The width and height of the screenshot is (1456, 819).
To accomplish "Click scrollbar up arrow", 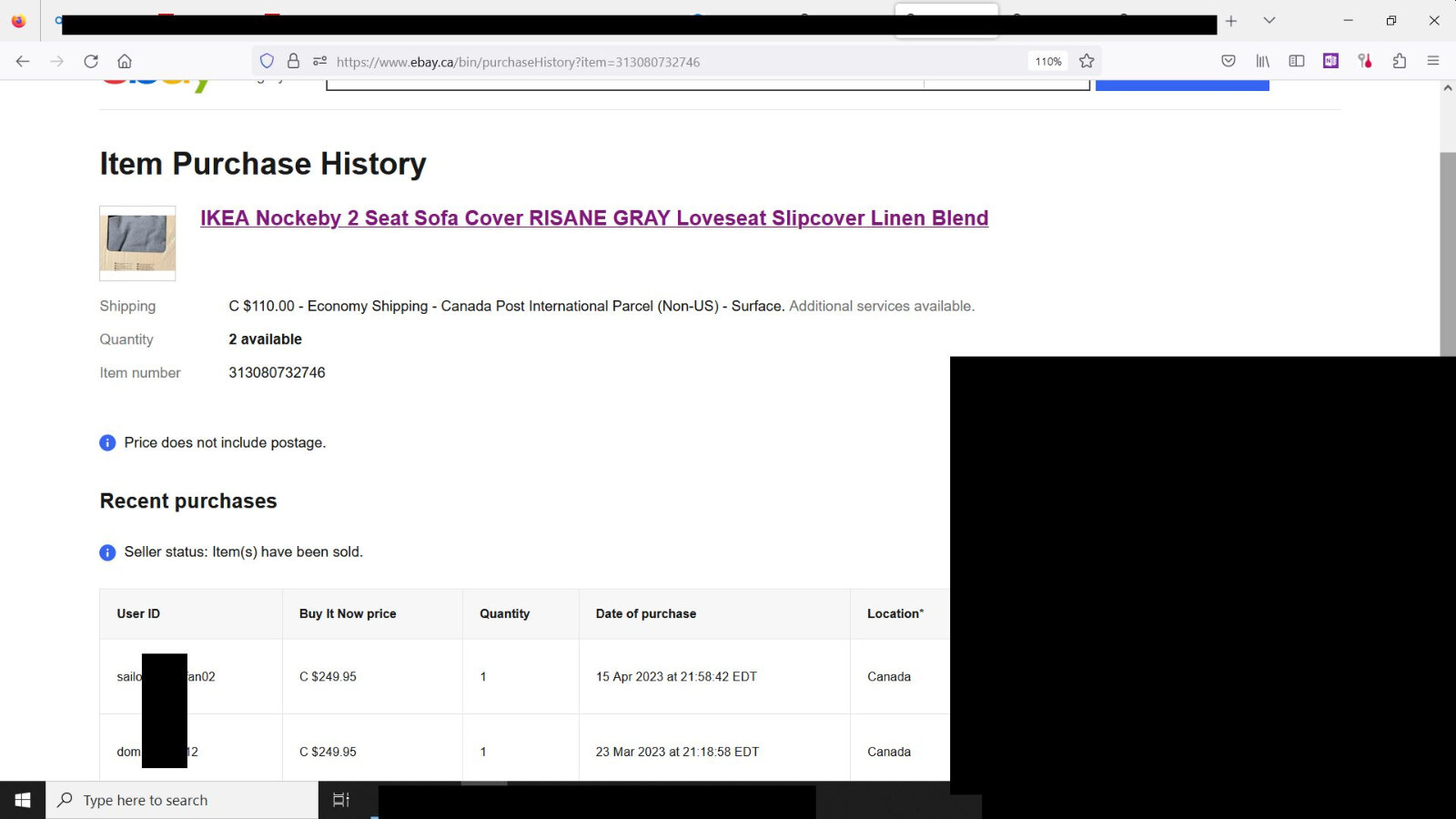I will coord(1448,87).
